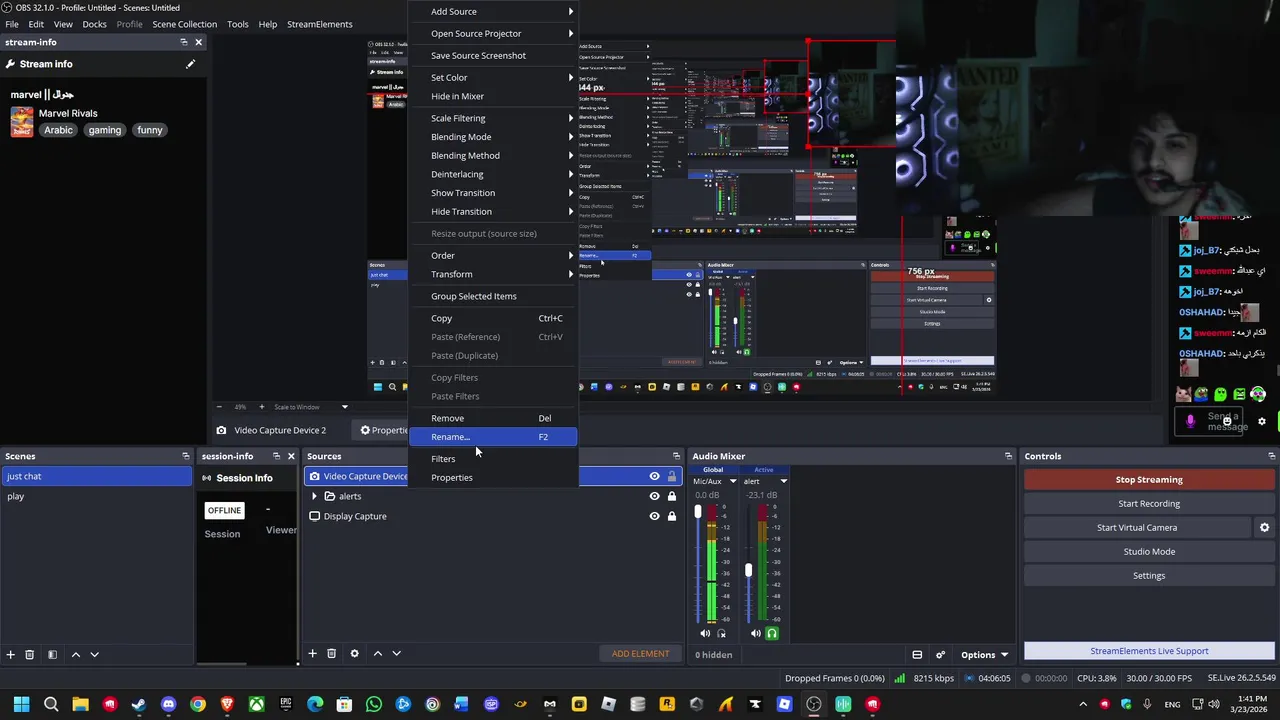
Task: Mute the alert audio channel
Action: [756, 633]
